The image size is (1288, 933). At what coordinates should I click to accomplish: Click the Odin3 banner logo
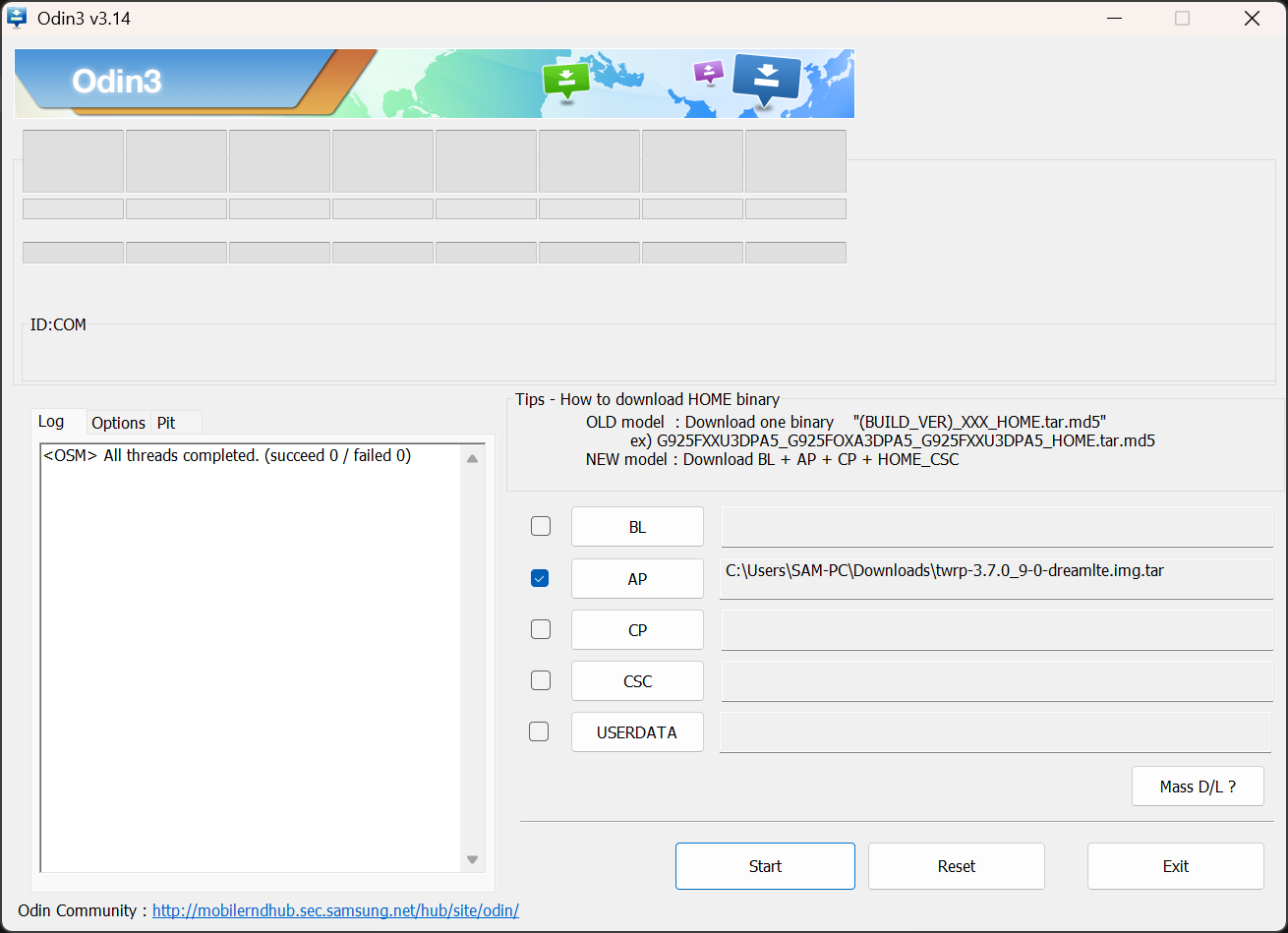[x=116, y=82]
